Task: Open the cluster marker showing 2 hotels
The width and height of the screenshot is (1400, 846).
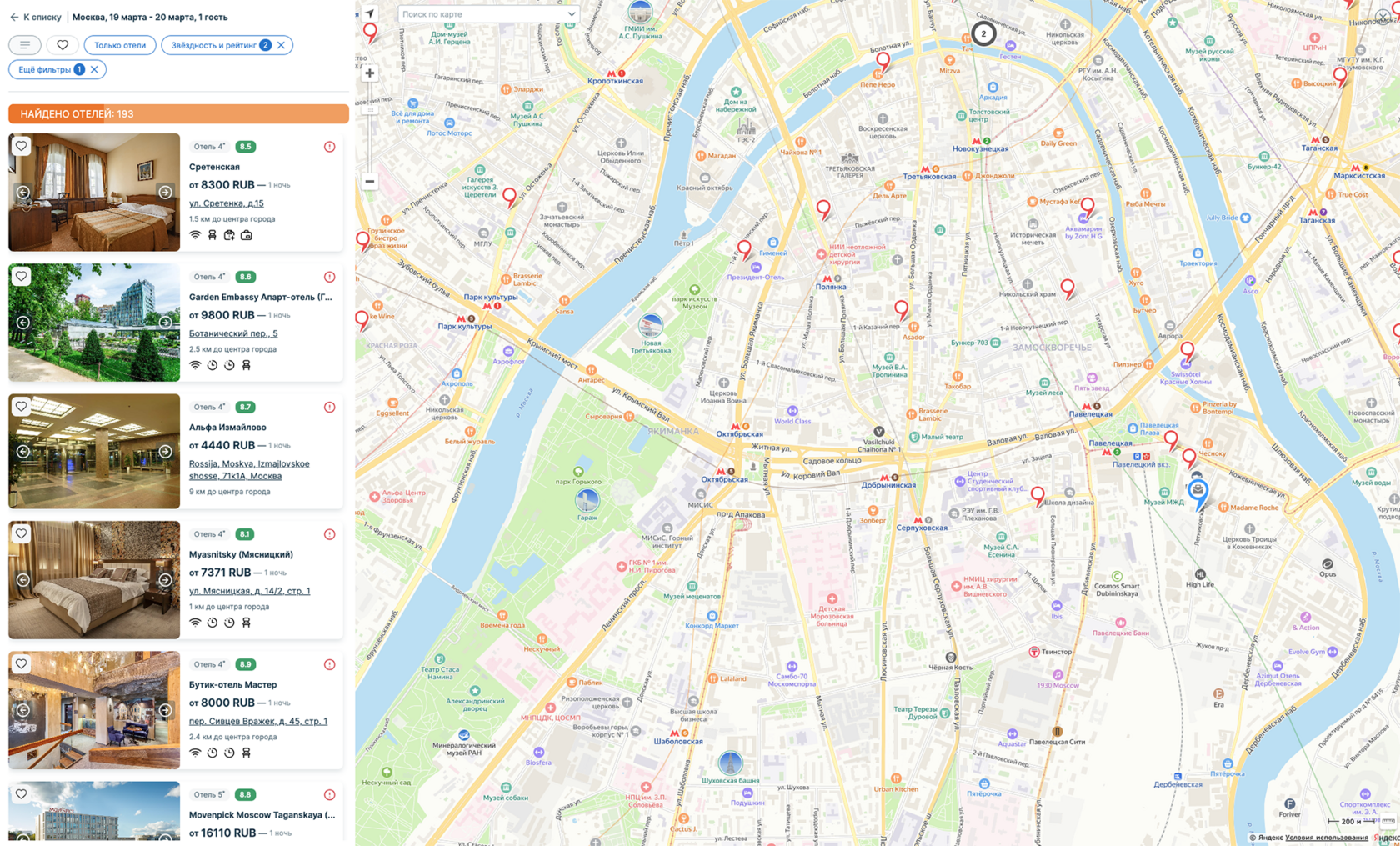Action: click(x=983, y=33)
